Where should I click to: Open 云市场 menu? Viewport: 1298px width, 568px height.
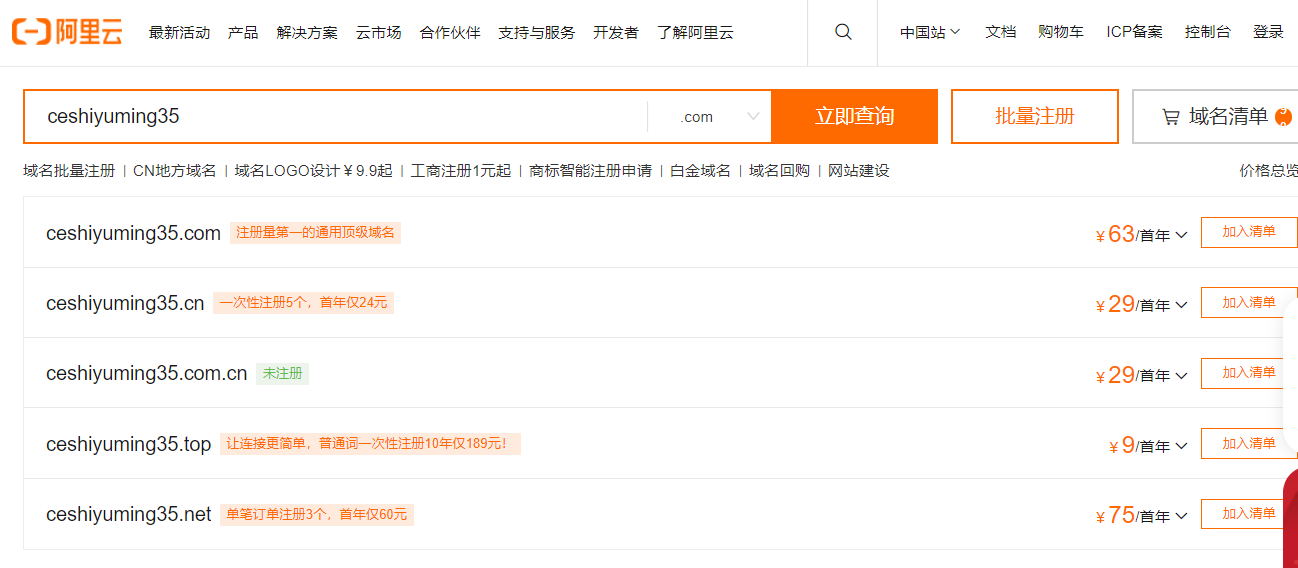(379, 32)
